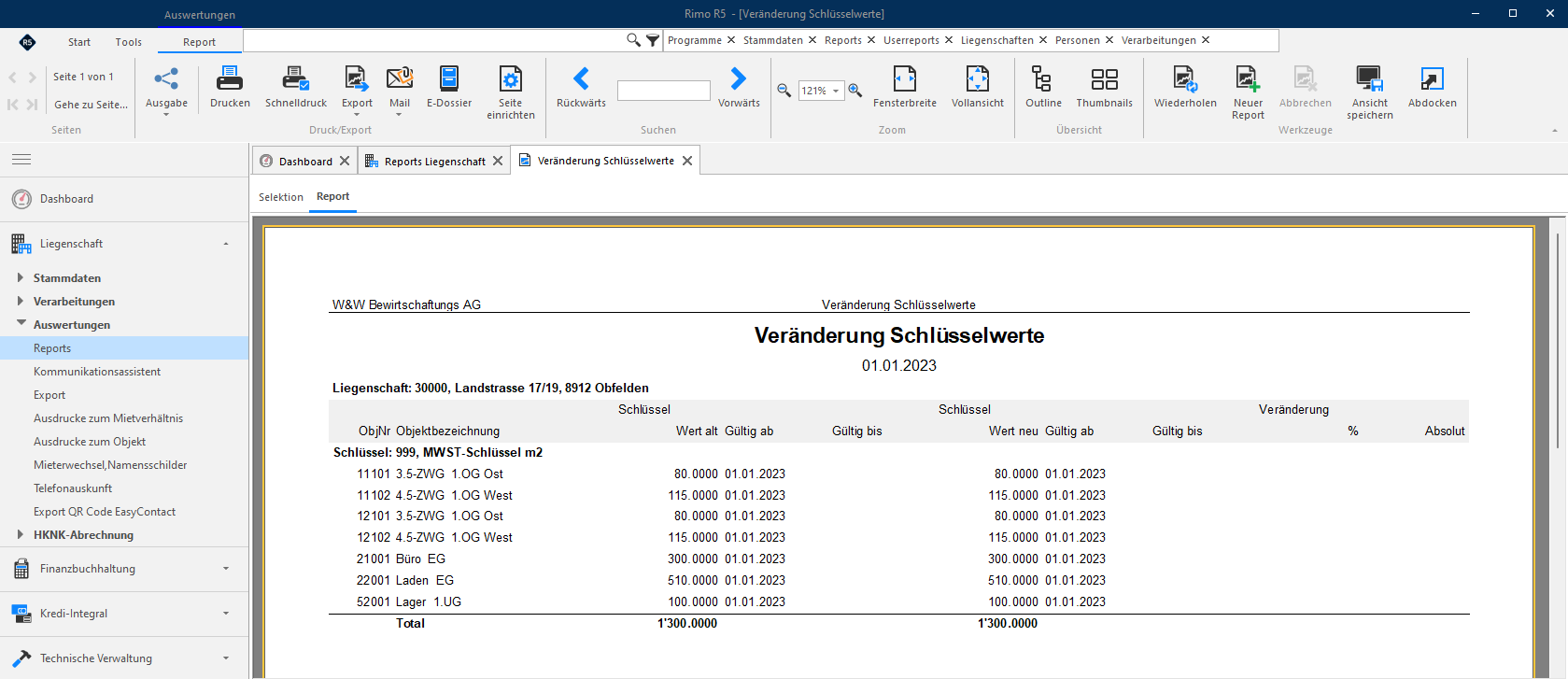Print report with Drucken icon

coord(230,88)
